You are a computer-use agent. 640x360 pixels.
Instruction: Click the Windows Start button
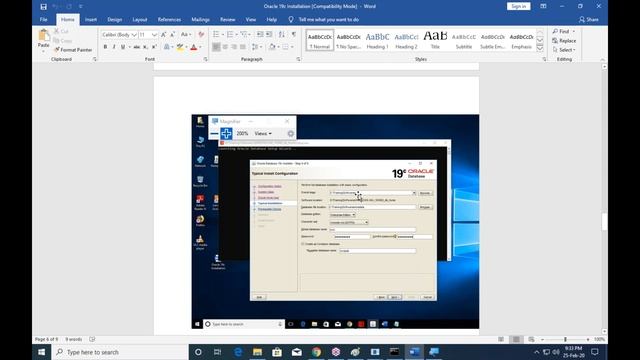42,352
